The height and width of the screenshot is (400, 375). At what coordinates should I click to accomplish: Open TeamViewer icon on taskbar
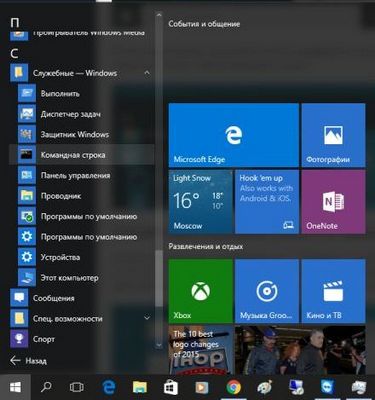click(327, 387)
